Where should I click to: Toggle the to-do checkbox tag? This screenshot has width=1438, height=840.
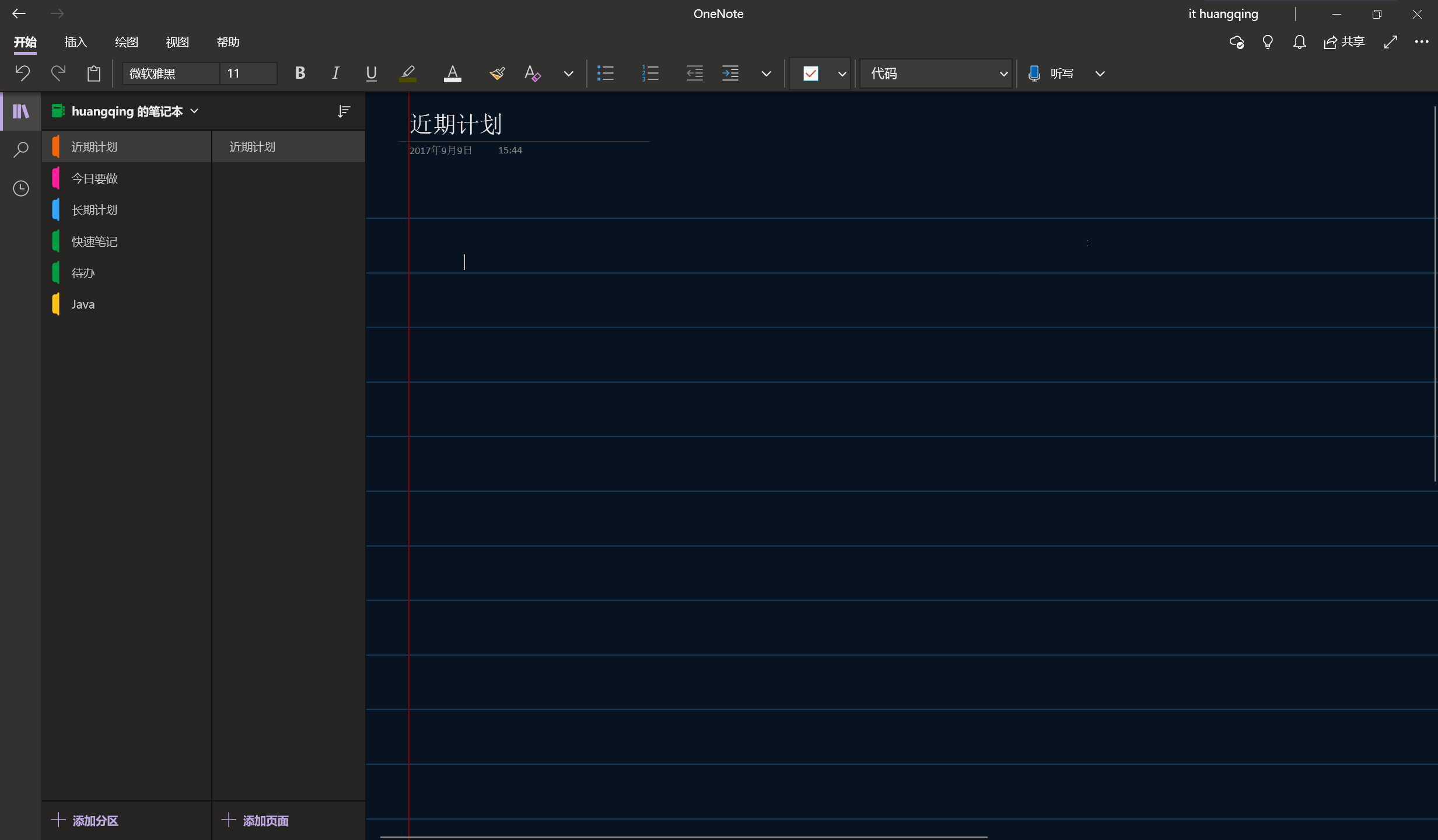(810, 73)
